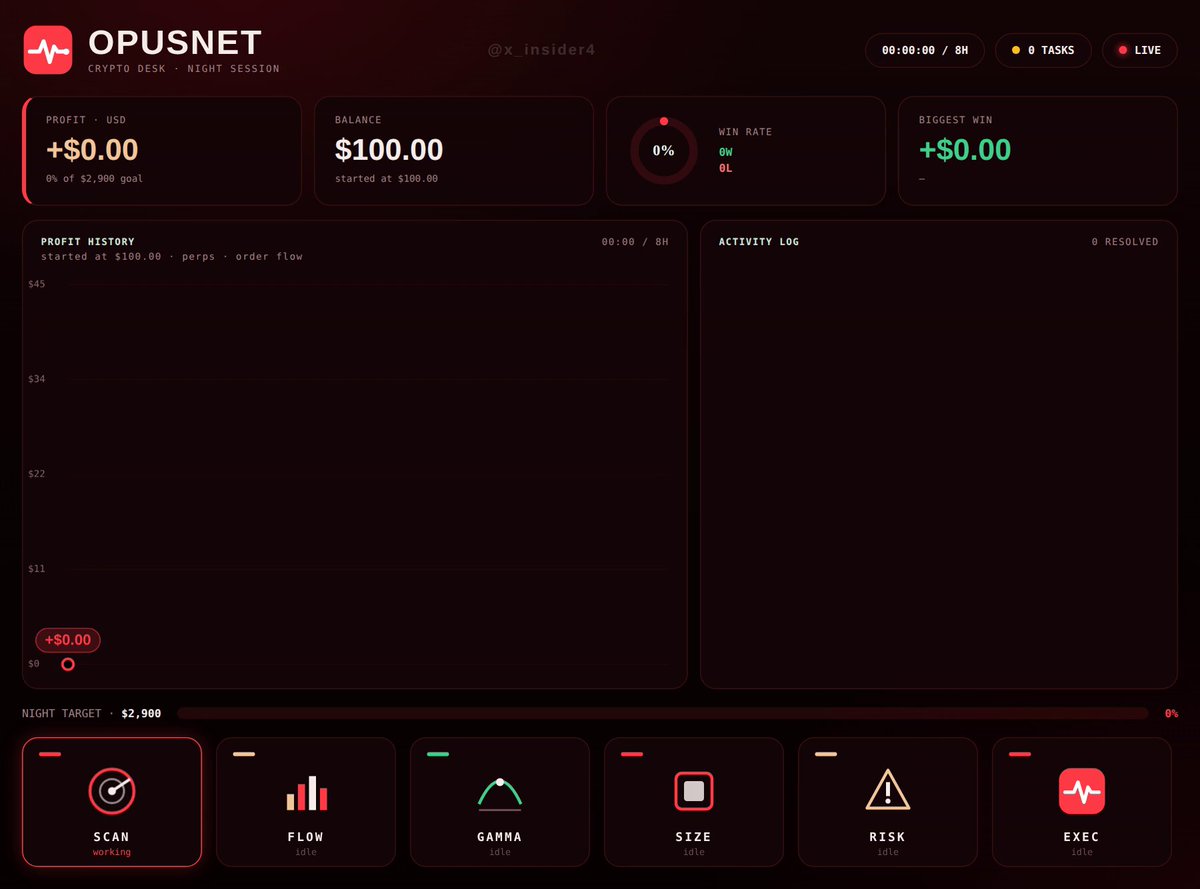This screenshot has height=889, width=1200.
Task: Click the ACTIVITY LOG heading
Action: click(x=759, y=242)
